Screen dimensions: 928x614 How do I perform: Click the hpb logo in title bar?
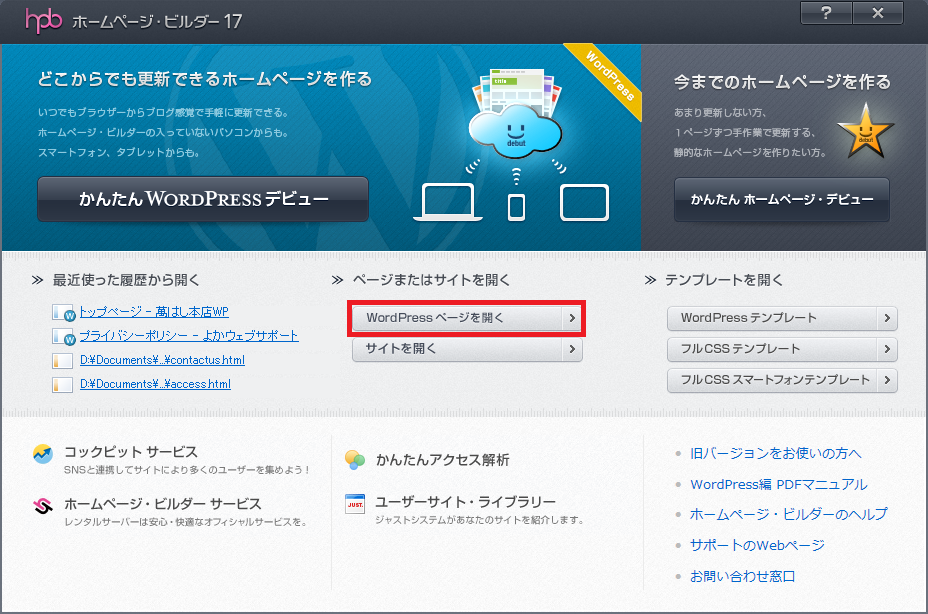coord(43,21)
